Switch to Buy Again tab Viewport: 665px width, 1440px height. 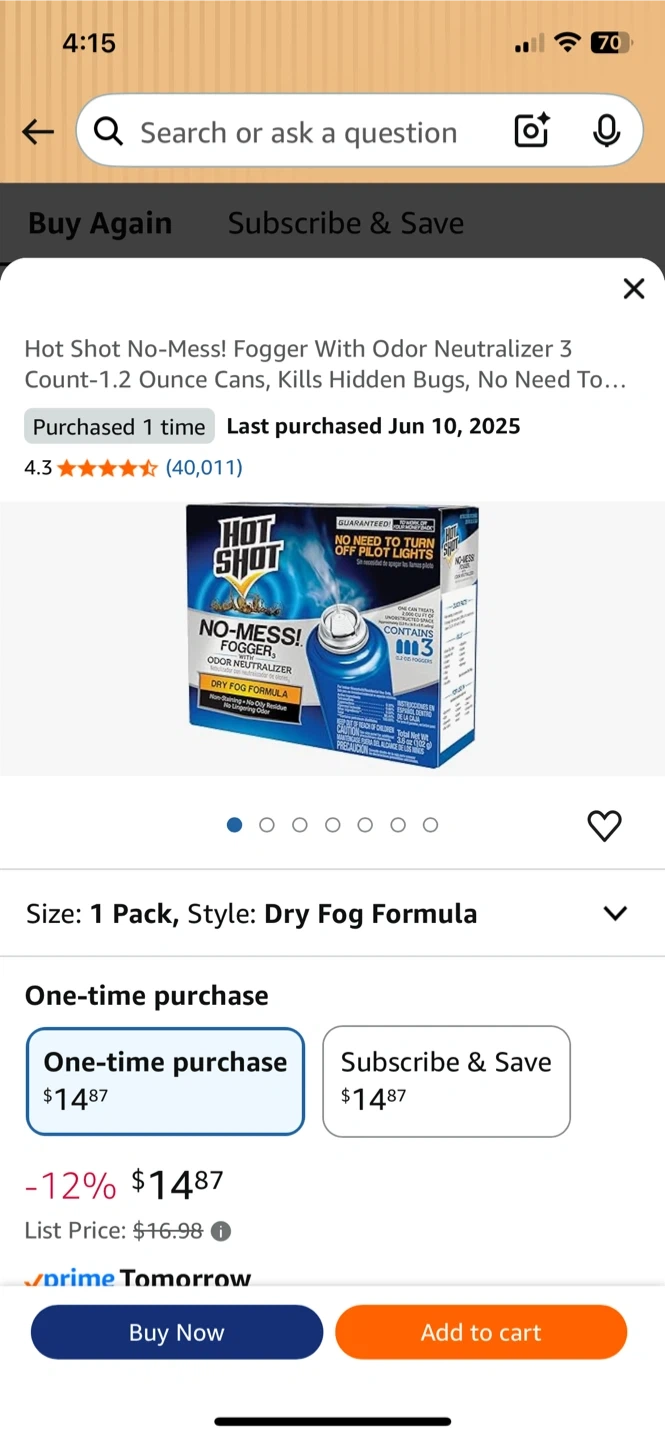pyautogui.click(x=100, y=223)
